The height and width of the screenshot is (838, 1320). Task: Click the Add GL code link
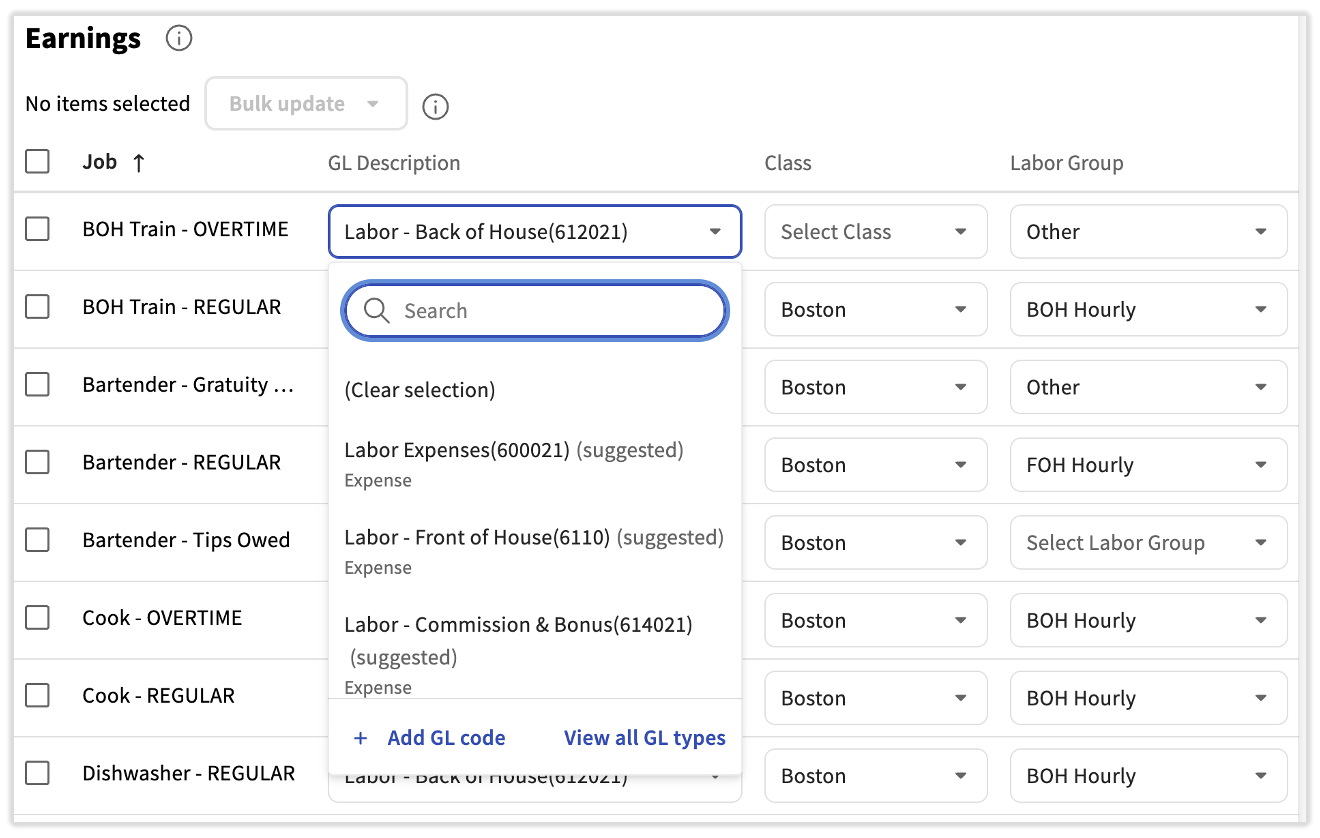tap(446, 739)
